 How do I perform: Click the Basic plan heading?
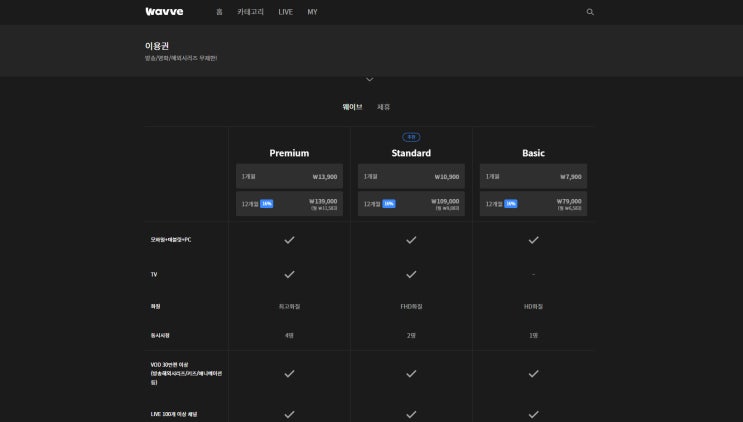(534, 153)
